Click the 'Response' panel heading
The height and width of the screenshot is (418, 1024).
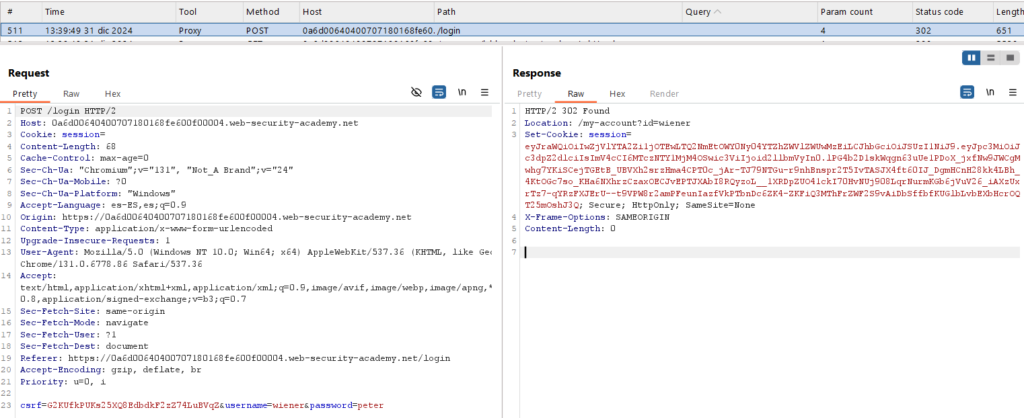pyautogui.click(x=536, y=73)
